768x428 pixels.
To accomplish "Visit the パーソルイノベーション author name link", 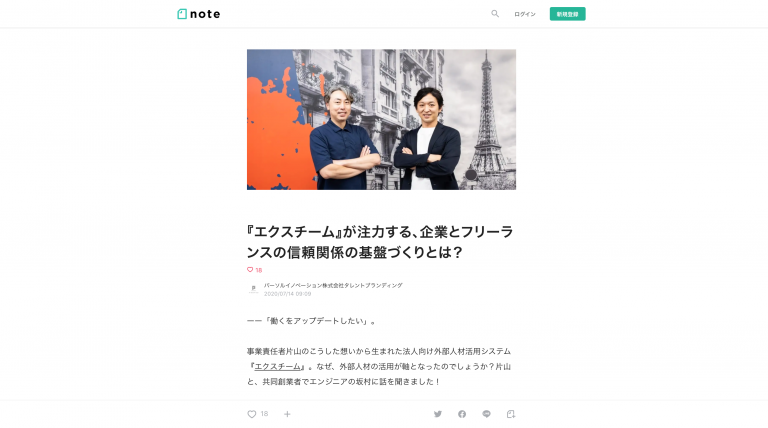I will tap(333, 285).
